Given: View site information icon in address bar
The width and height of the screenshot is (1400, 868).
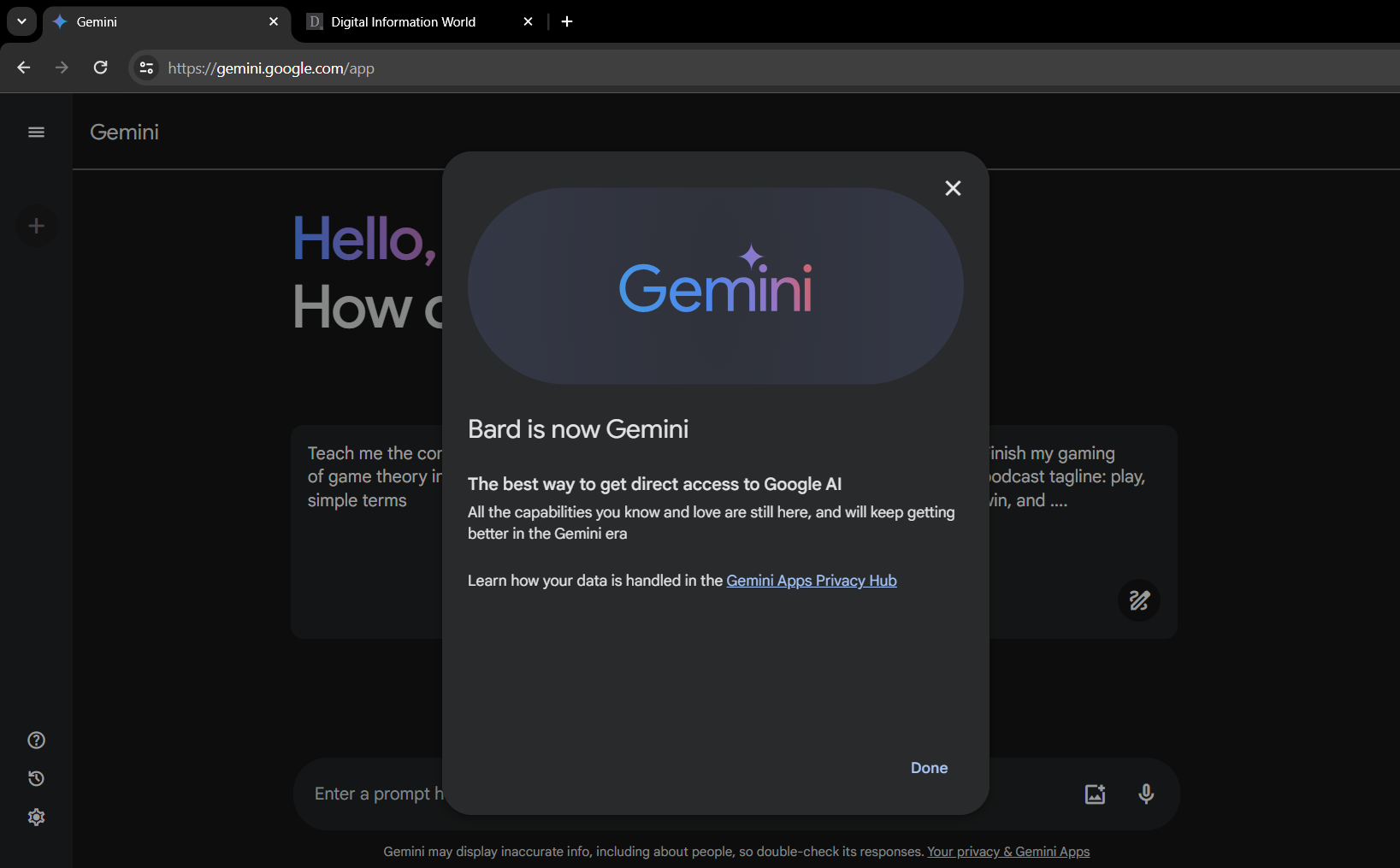Looking at the screenshot, I should 146,68.
